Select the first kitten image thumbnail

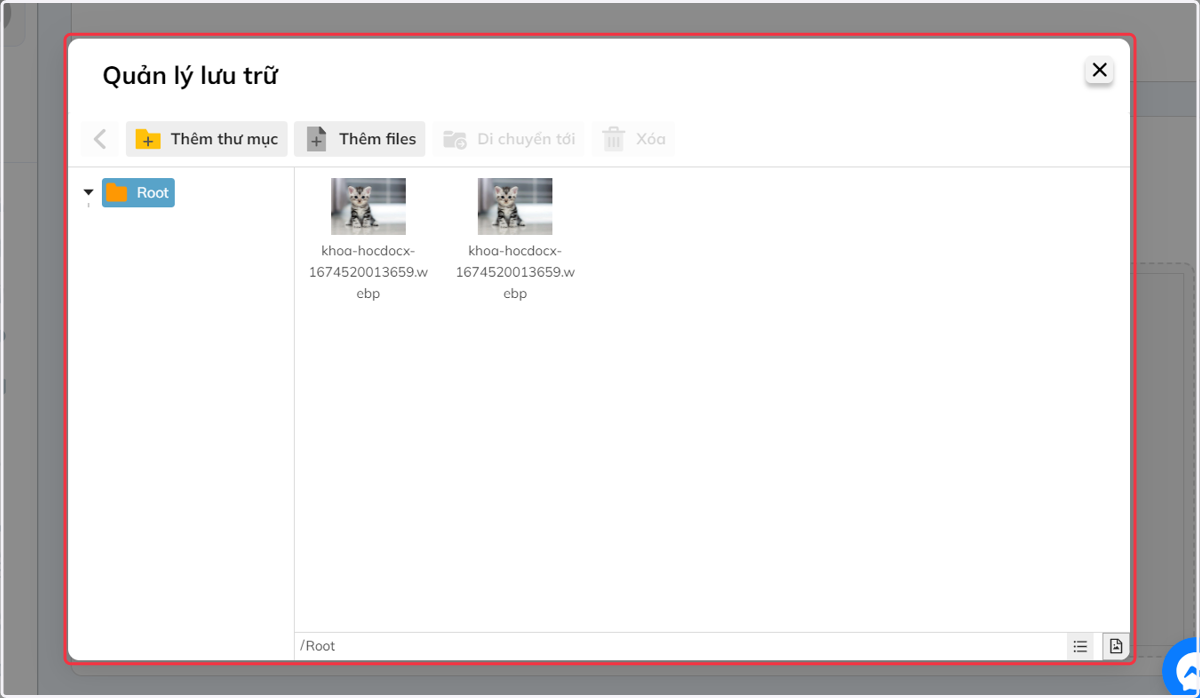(x=368, y=206)
